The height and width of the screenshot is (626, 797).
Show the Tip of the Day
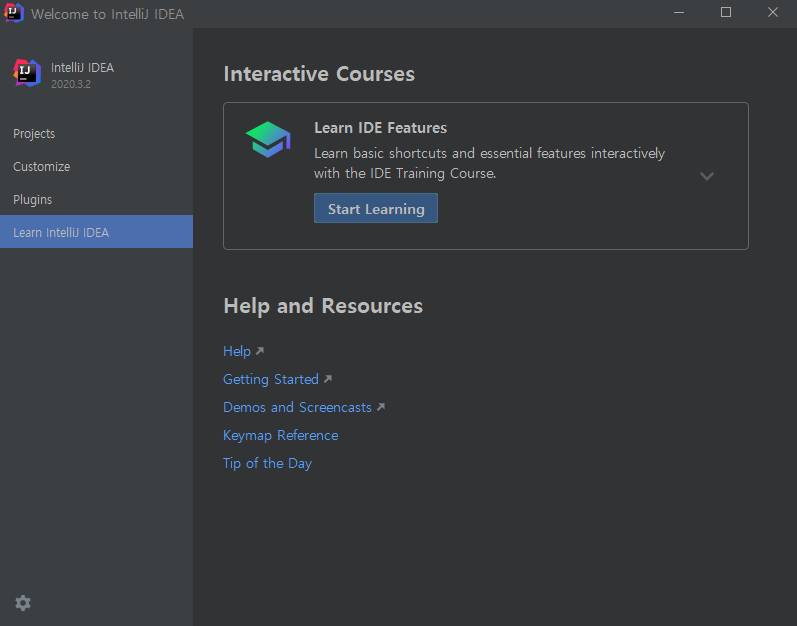pyautogui.click(x=267, y=463)
